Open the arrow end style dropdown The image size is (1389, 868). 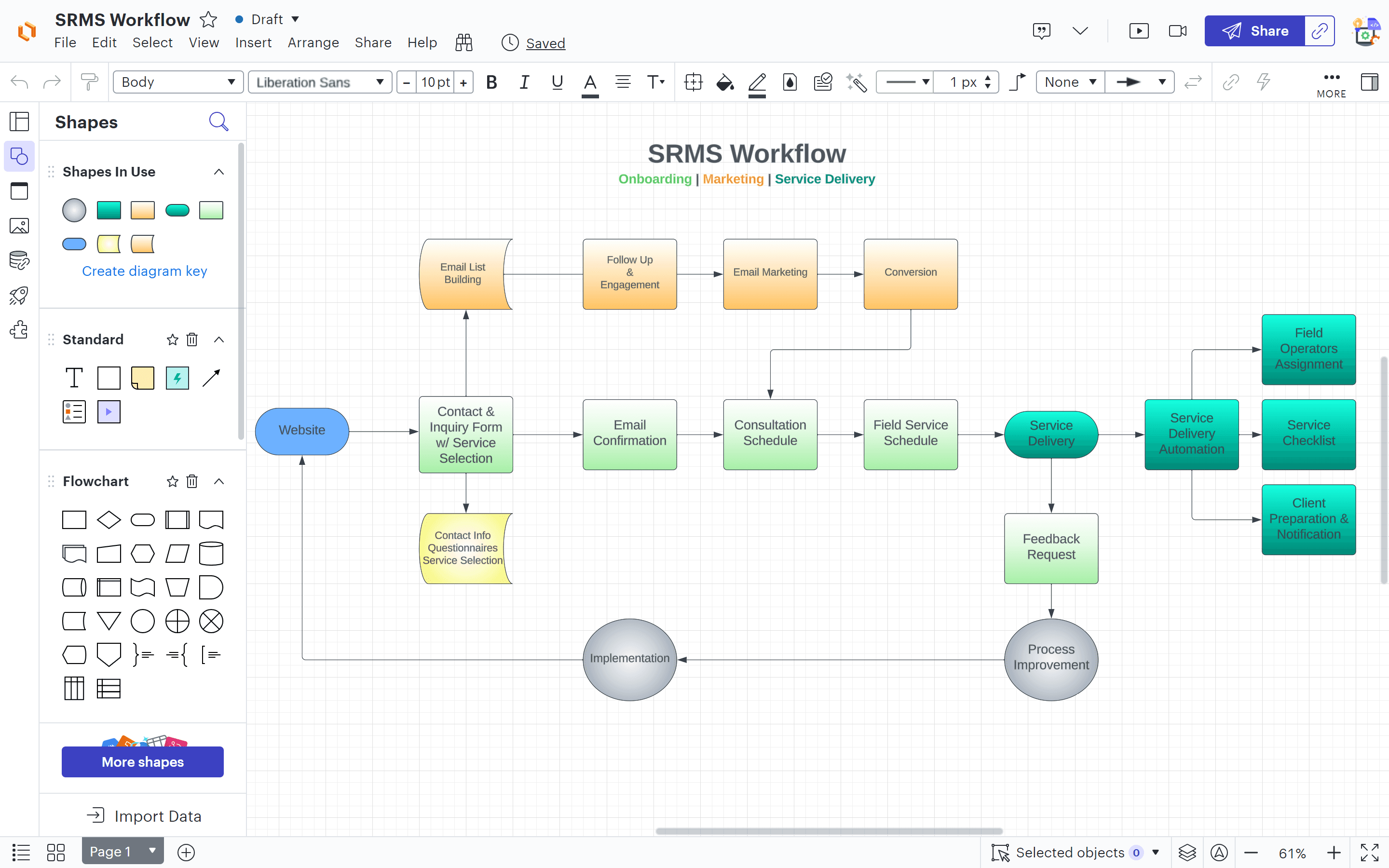tap(1140, 82)
